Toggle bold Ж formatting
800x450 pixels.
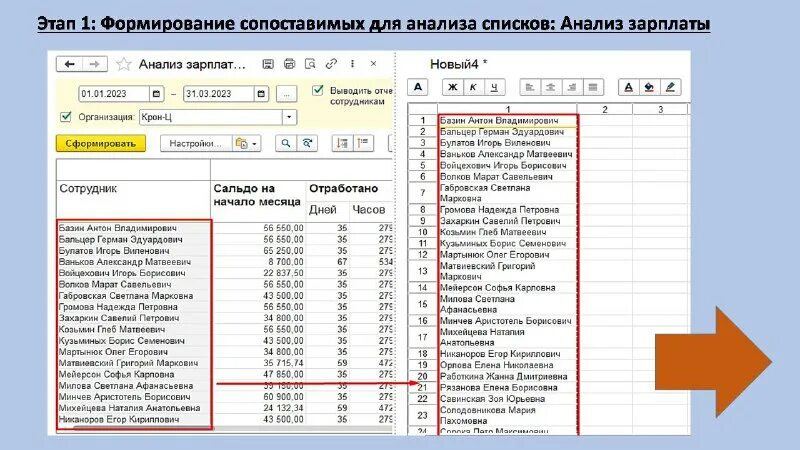tap(452, 87)
